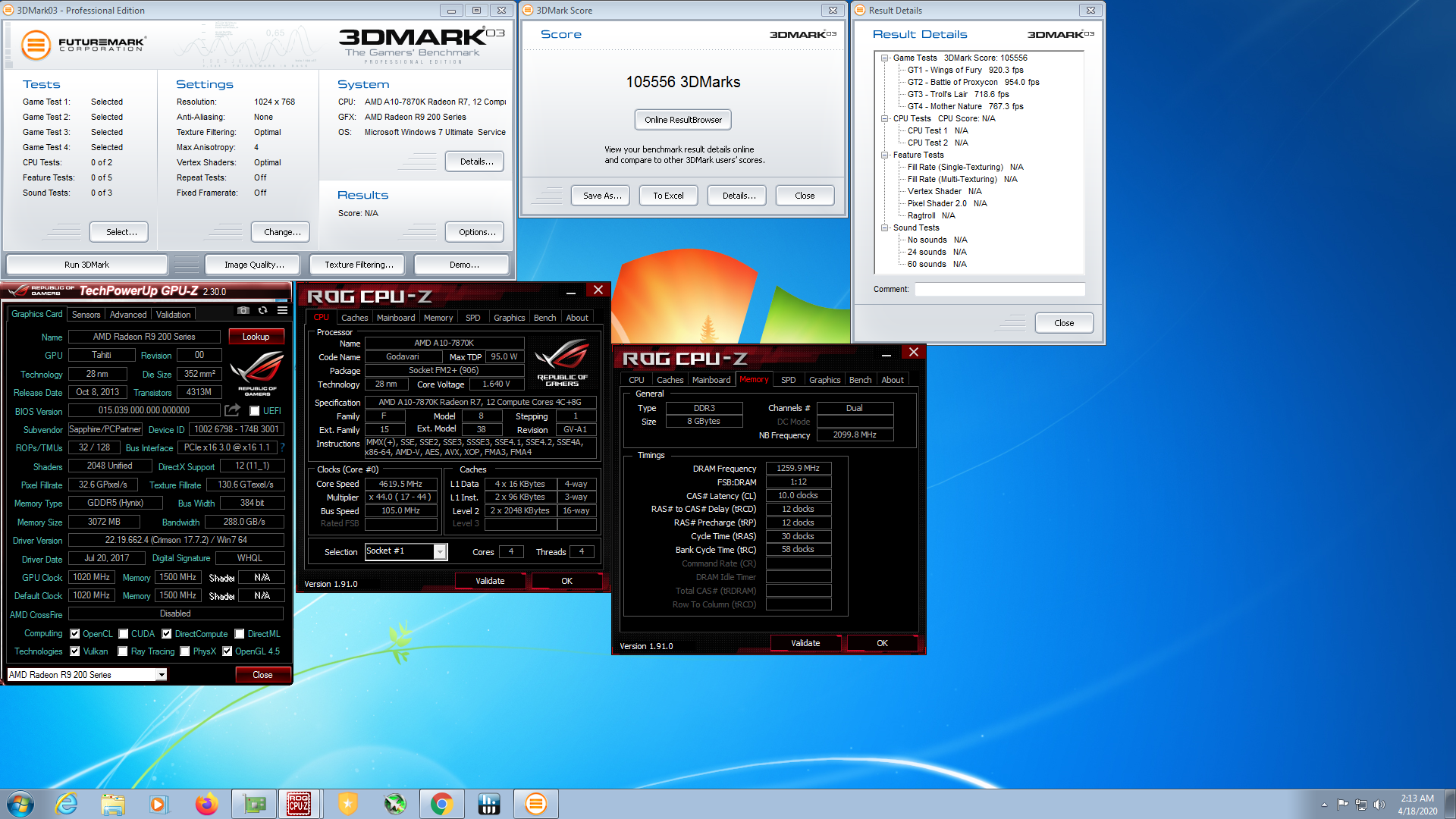
Task: Click the GPU-Z refresh icon
Action: coord(262,311)
